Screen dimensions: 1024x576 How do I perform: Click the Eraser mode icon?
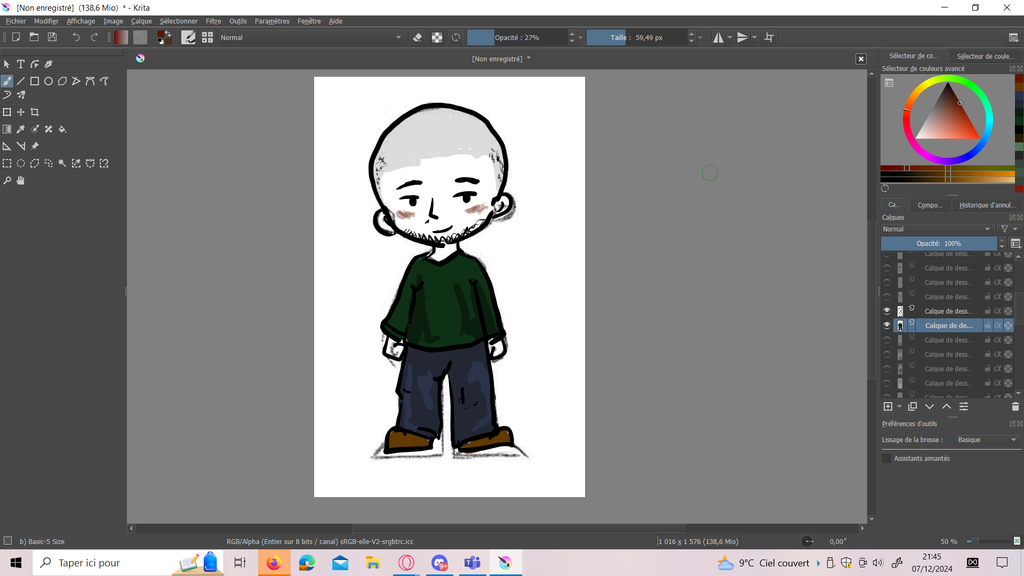[x=418, y=37]
